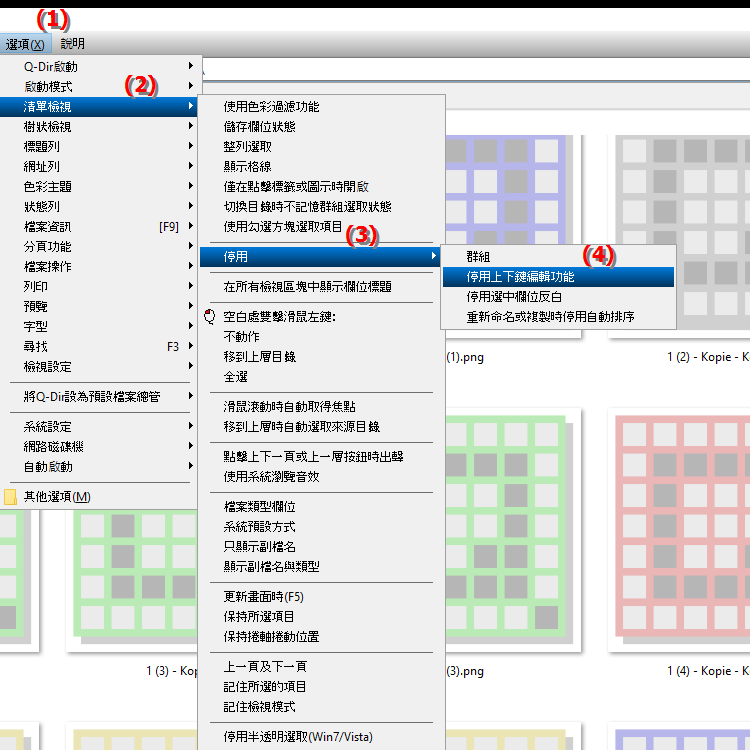This screenshot has width=750, height=750.
Task: Toggle 切換目錄時不記憶群組選取狀態
Action: (321, 207)
